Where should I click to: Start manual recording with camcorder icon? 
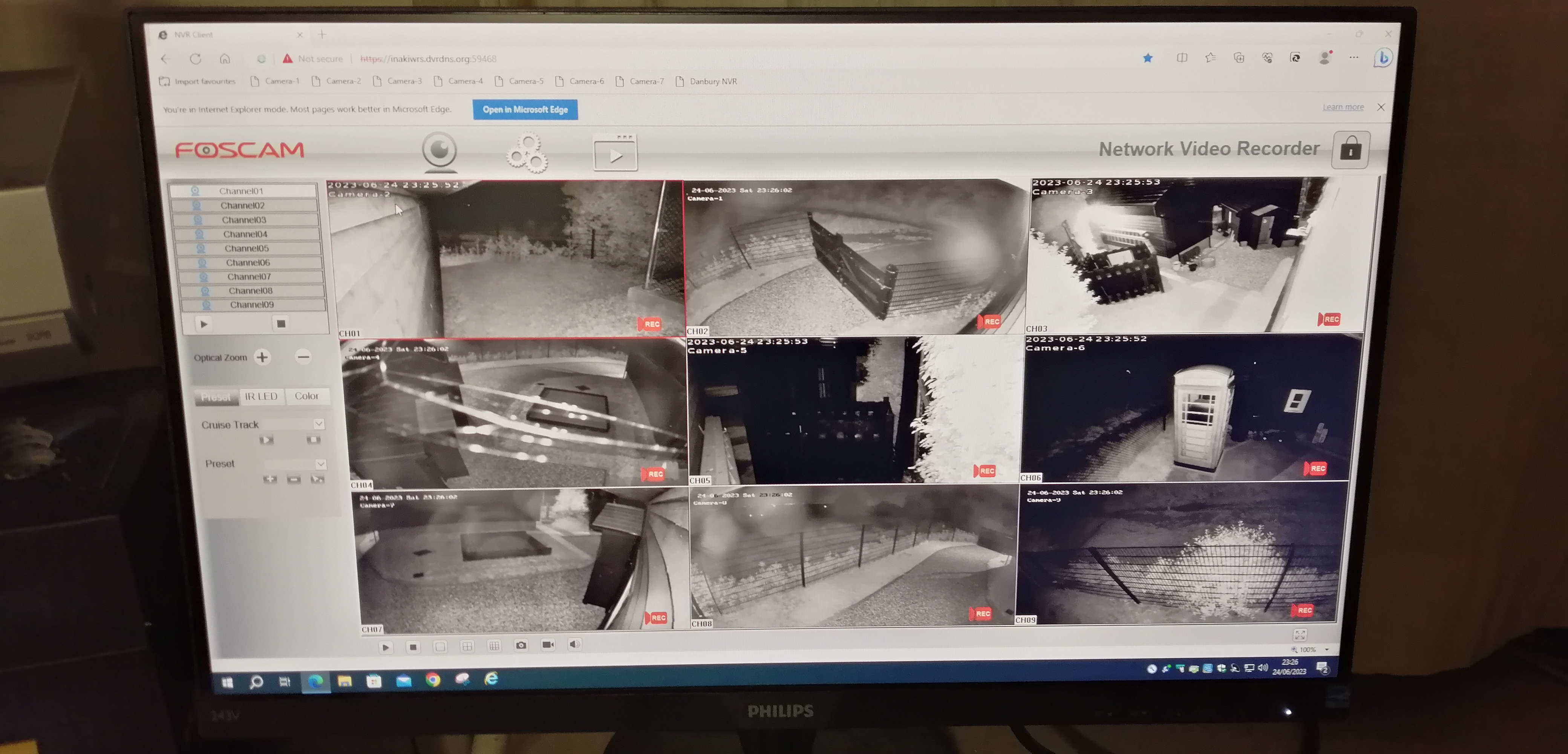548,644
